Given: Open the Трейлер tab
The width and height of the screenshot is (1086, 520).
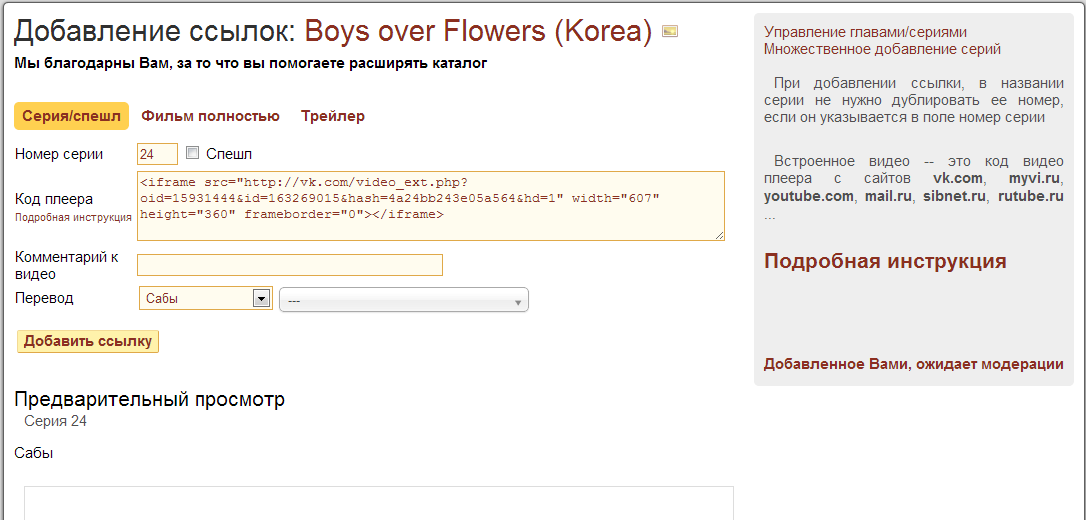Looking at the screenshot, I should coord(333,116).
